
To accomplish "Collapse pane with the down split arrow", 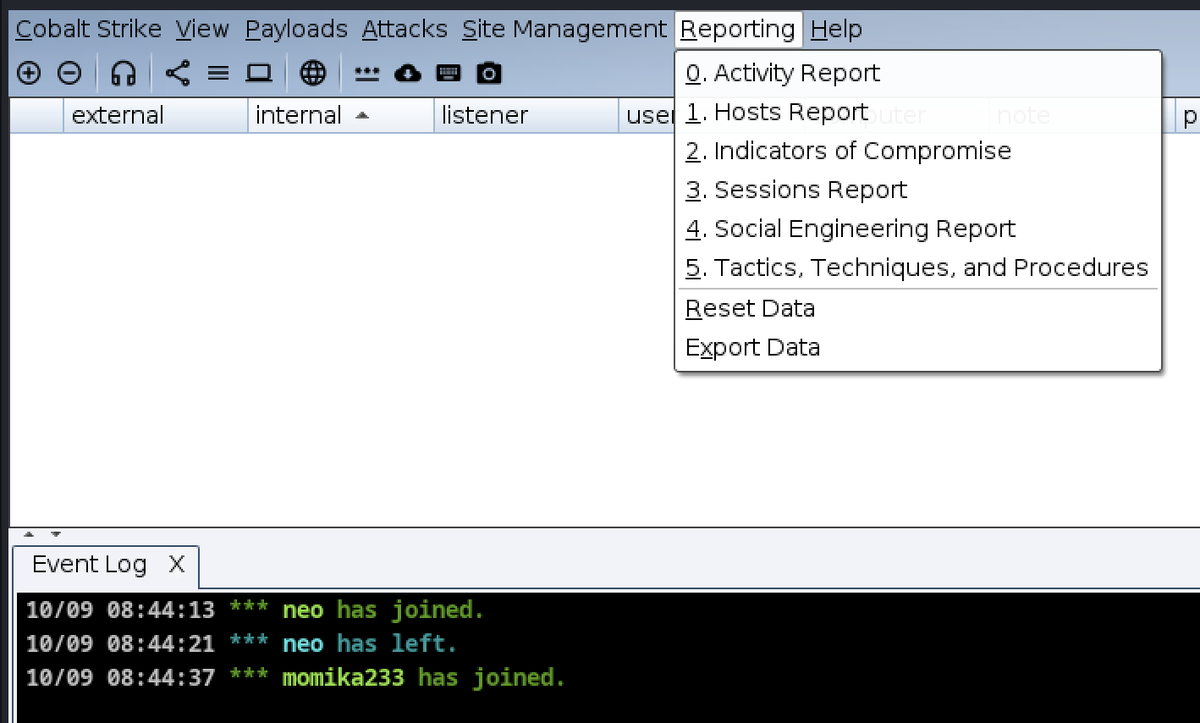I will click(x=56, y=535).
